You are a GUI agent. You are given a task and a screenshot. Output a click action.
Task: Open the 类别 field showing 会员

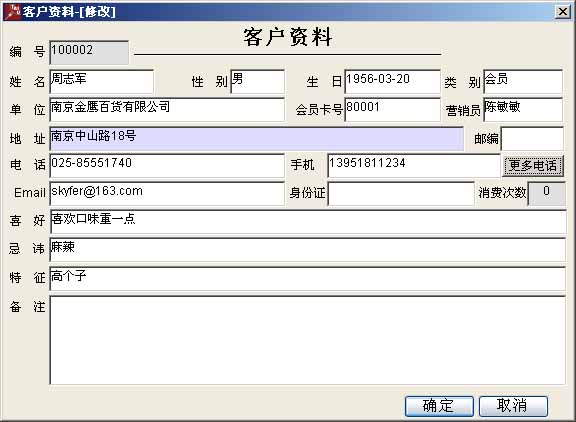coord(523,82)
